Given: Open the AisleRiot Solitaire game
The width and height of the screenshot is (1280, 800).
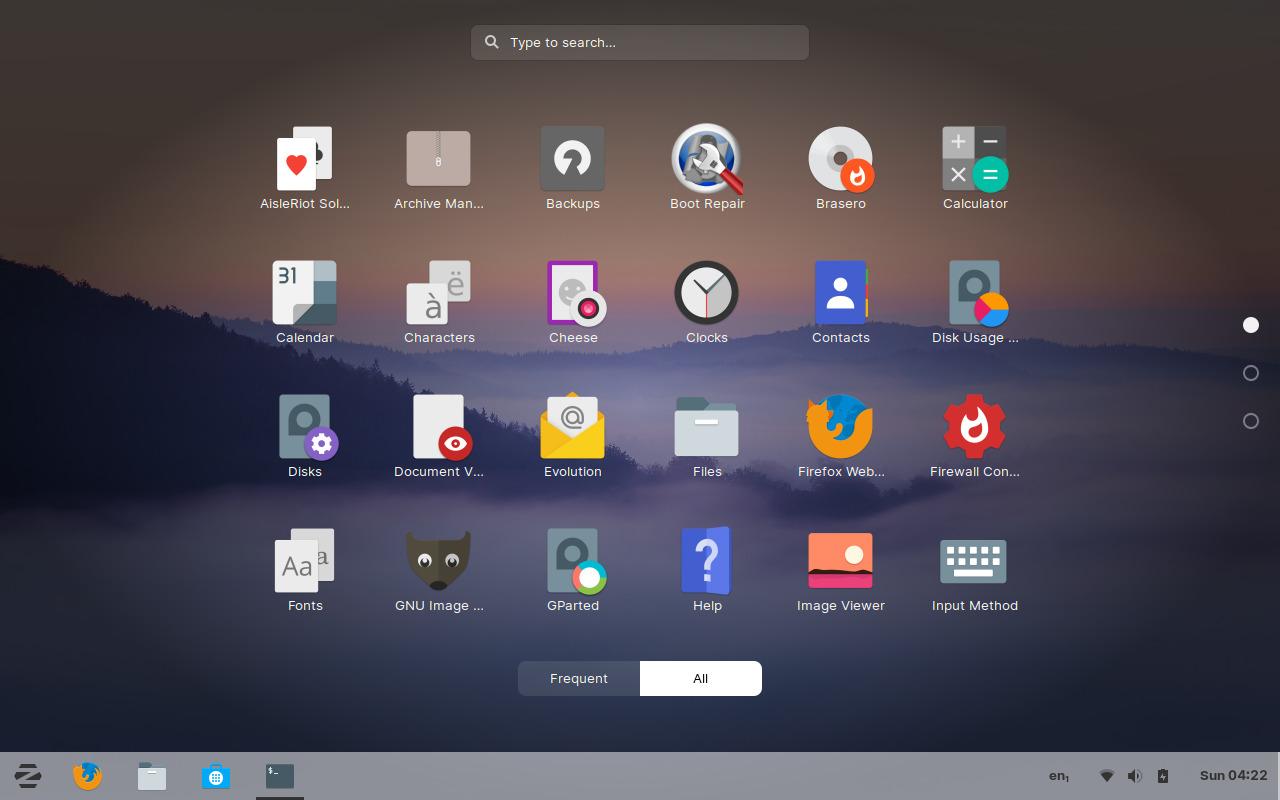Looking at the screenshot, I should point(304,160).
